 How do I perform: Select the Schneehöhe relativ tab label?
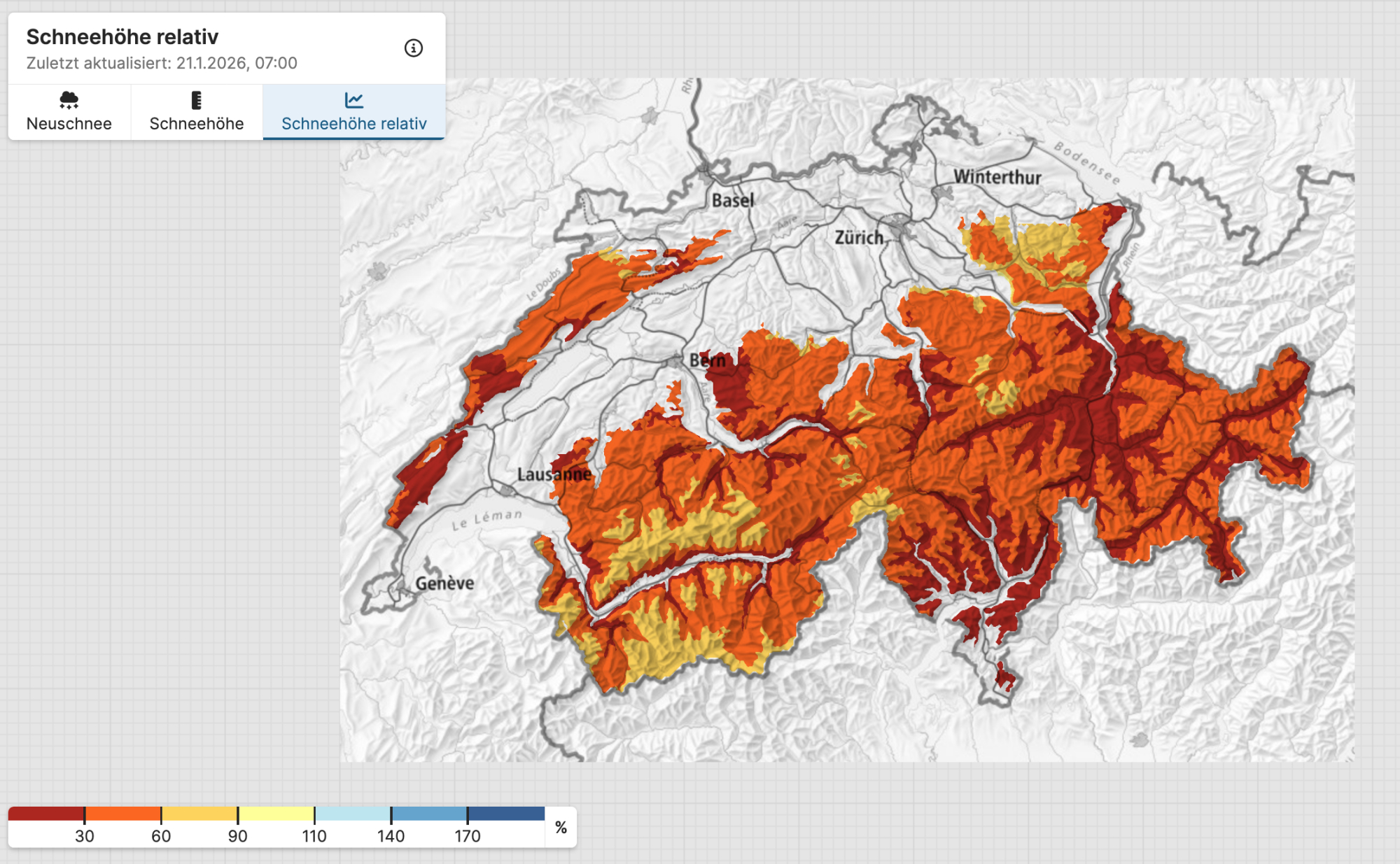click(353, 124)
